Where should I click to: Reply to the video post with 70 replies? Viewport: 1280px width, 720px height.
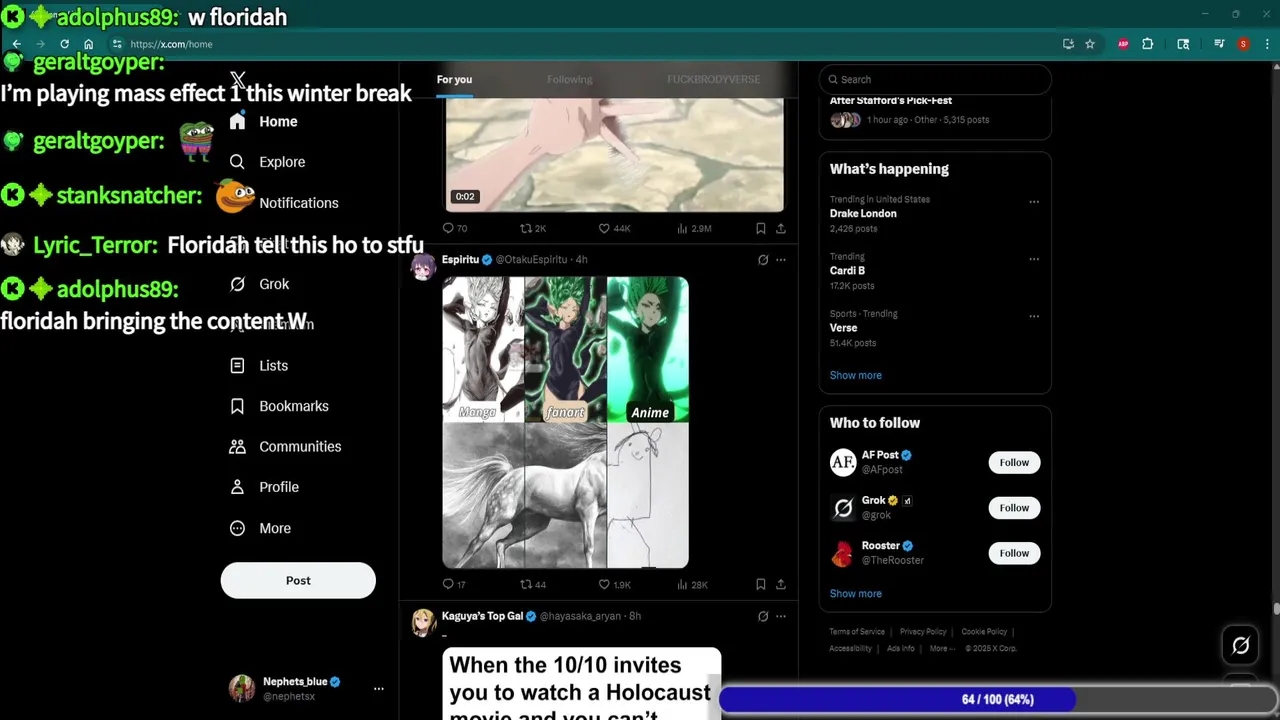coord(455,228)
